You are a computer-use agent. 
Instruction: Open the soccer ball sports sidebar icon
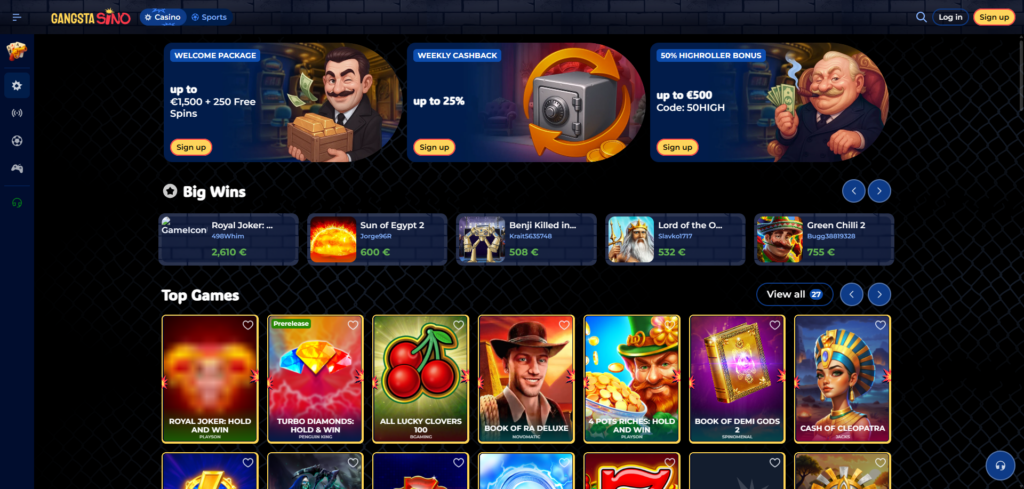pos(17,140)
